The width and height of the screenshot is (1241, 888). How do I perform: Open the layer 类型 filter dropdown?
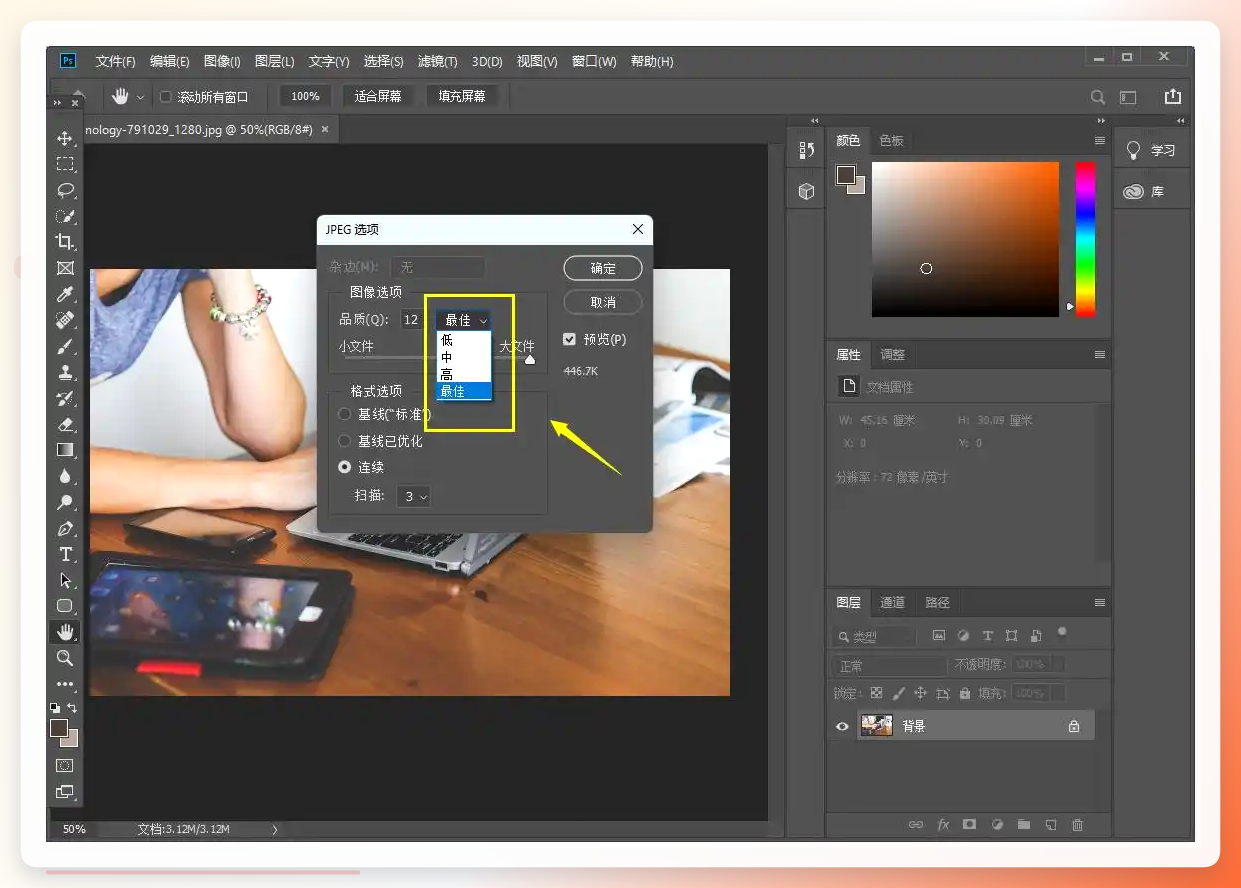click(873, 636)
